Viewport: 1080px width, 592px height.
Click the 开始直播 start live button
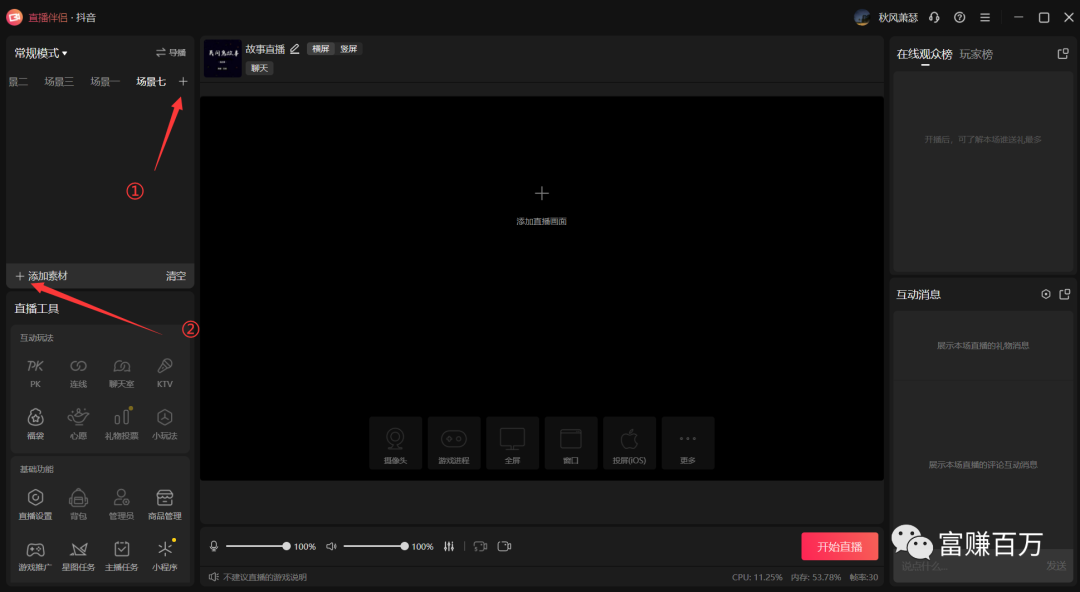(x=839, y=546)
